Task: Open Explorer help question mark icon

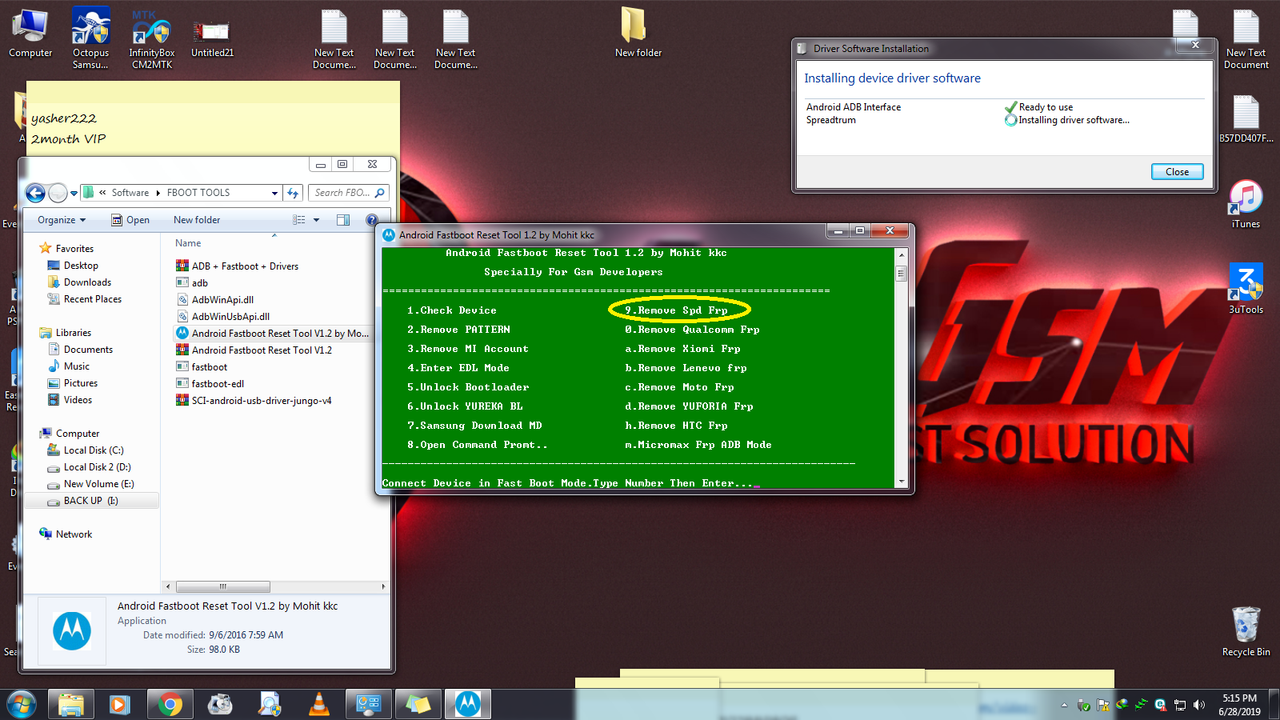Action: (372, 220)
